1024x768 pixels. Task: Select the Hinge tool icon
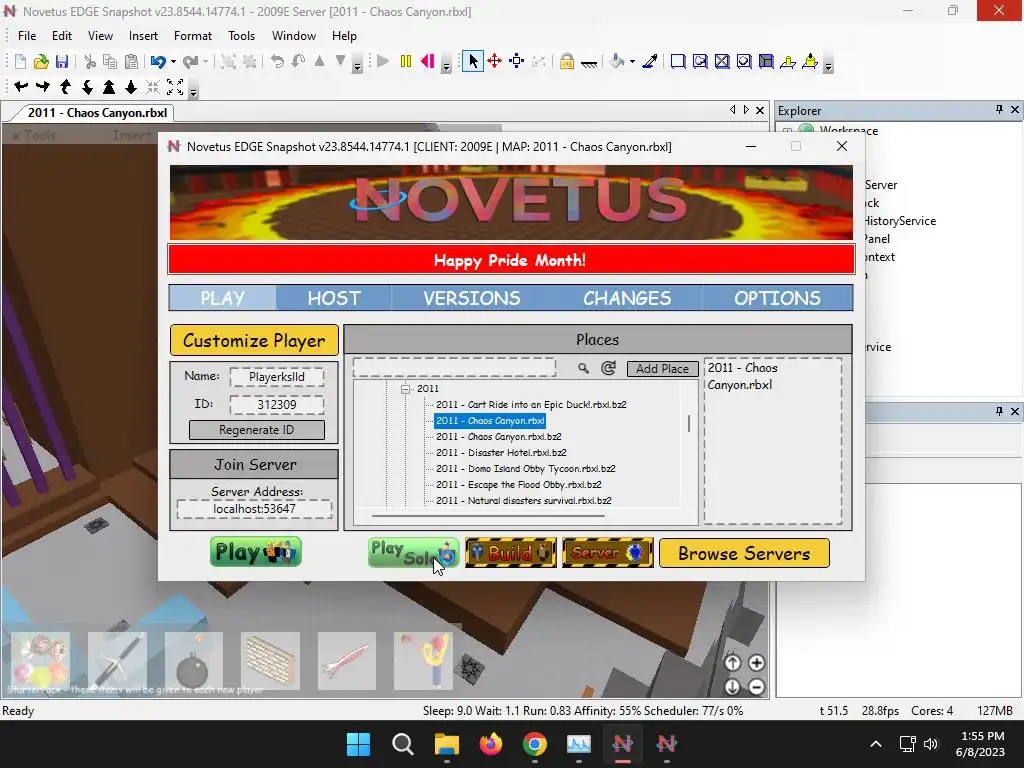[x=788, y=61]
